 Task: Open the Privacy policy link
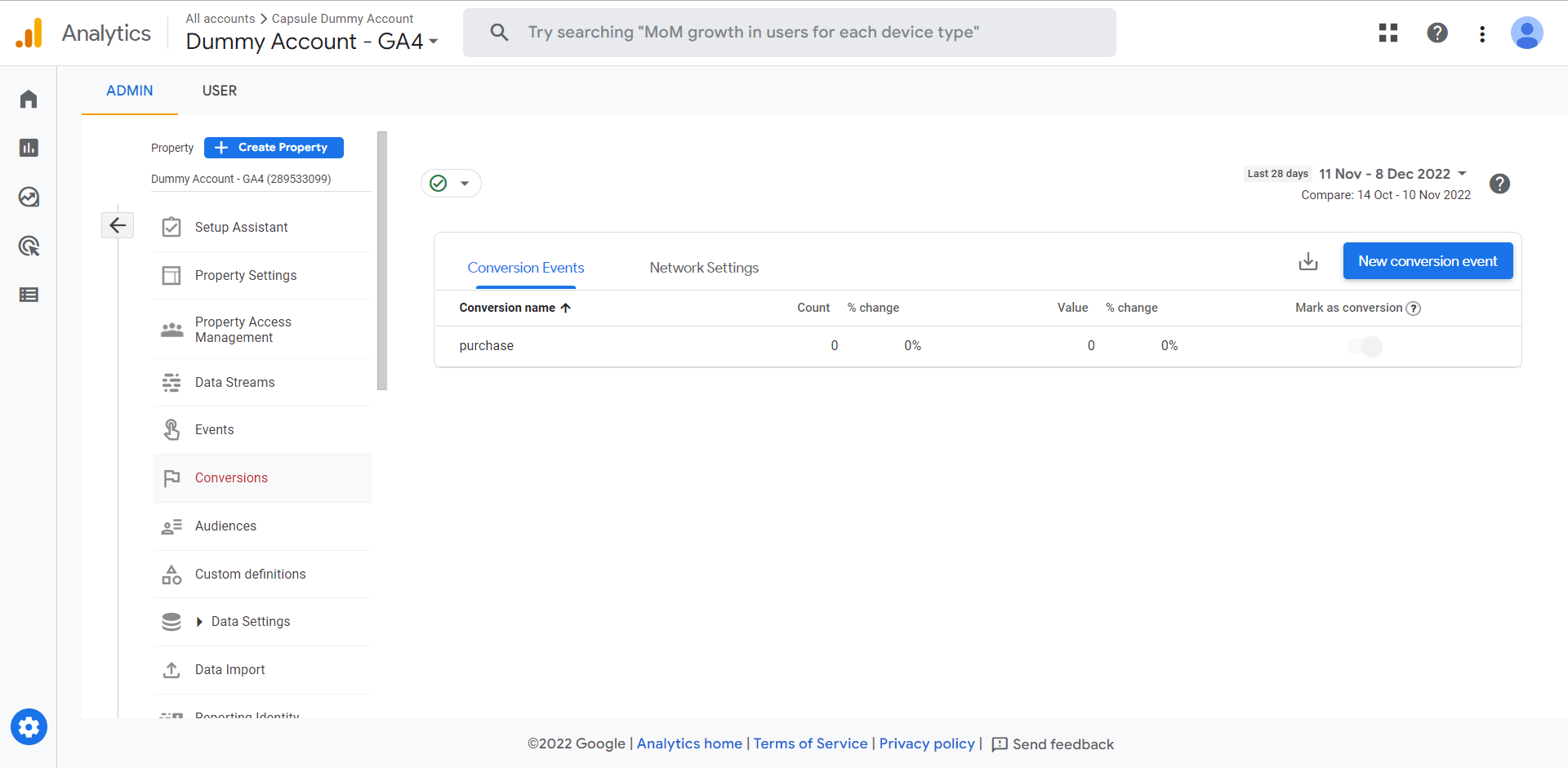[927, 744]
